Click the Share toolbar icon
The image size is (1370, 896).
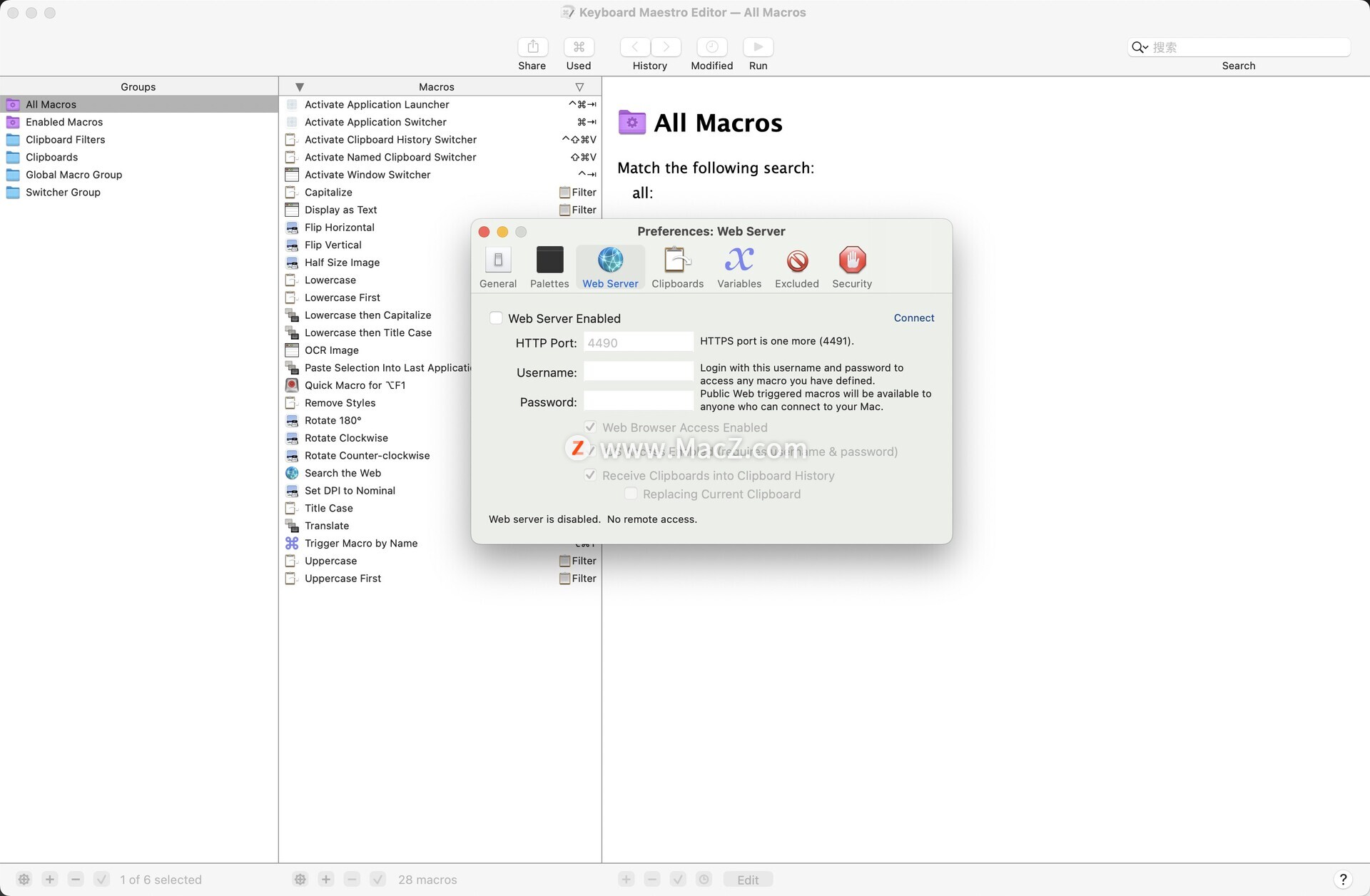pyautogui.click(x=532, y=47)
